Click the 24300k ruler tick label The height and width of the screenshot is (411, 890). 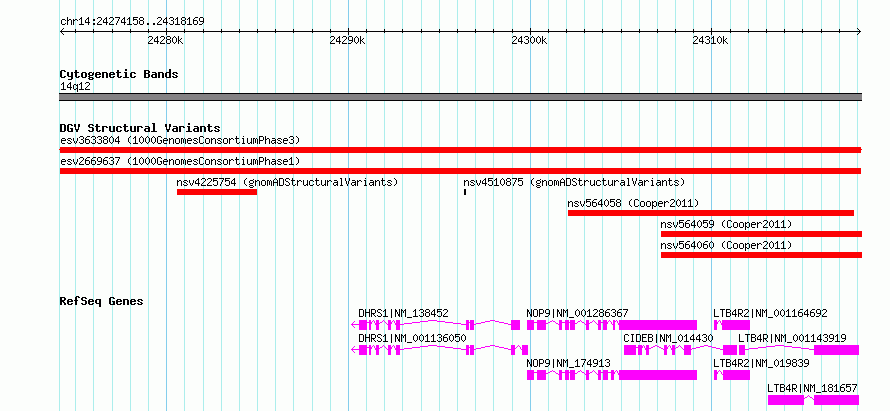(530, 40)
